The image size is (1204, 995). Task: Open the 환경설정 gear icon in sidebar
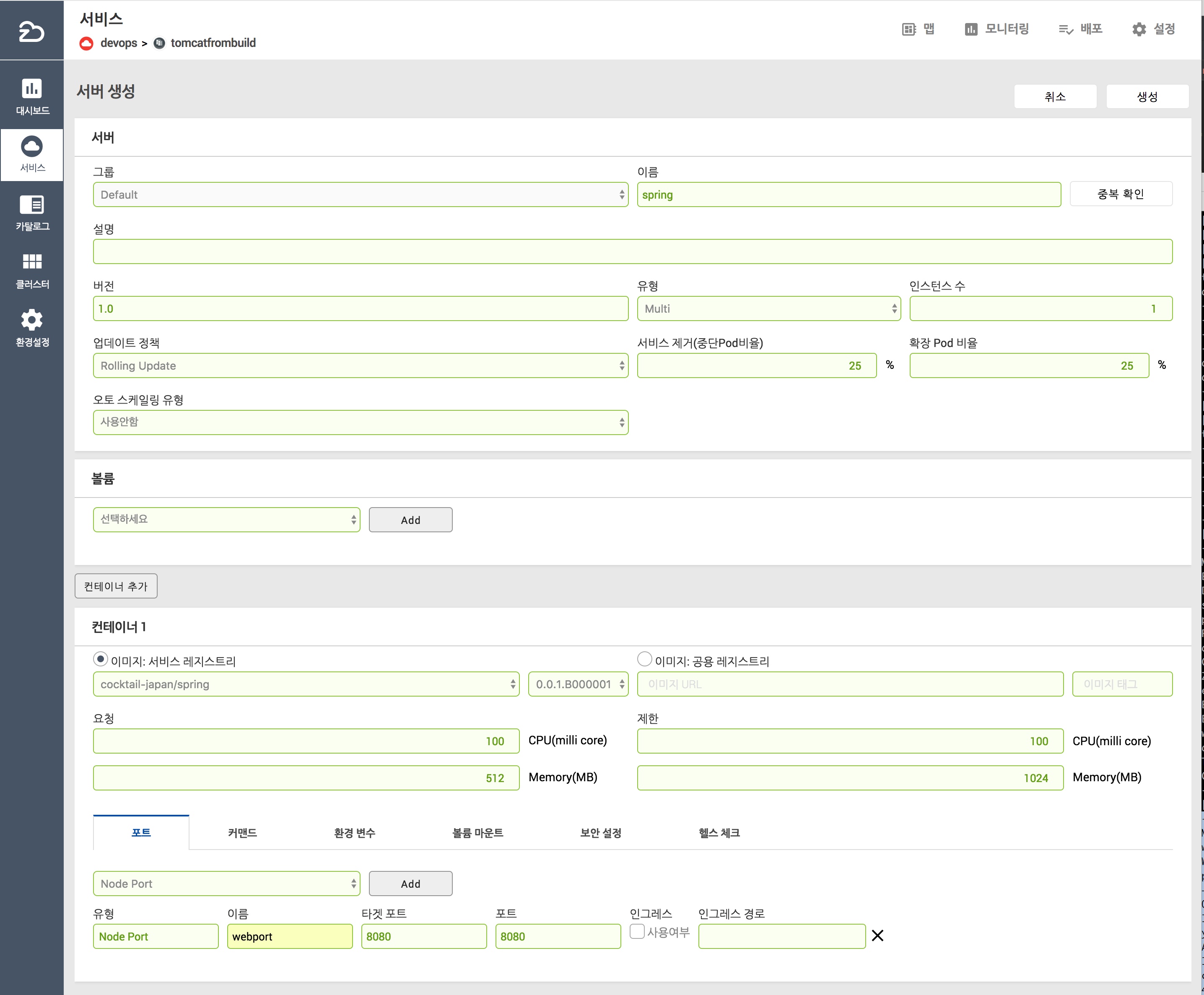click(x=31, y=320)
